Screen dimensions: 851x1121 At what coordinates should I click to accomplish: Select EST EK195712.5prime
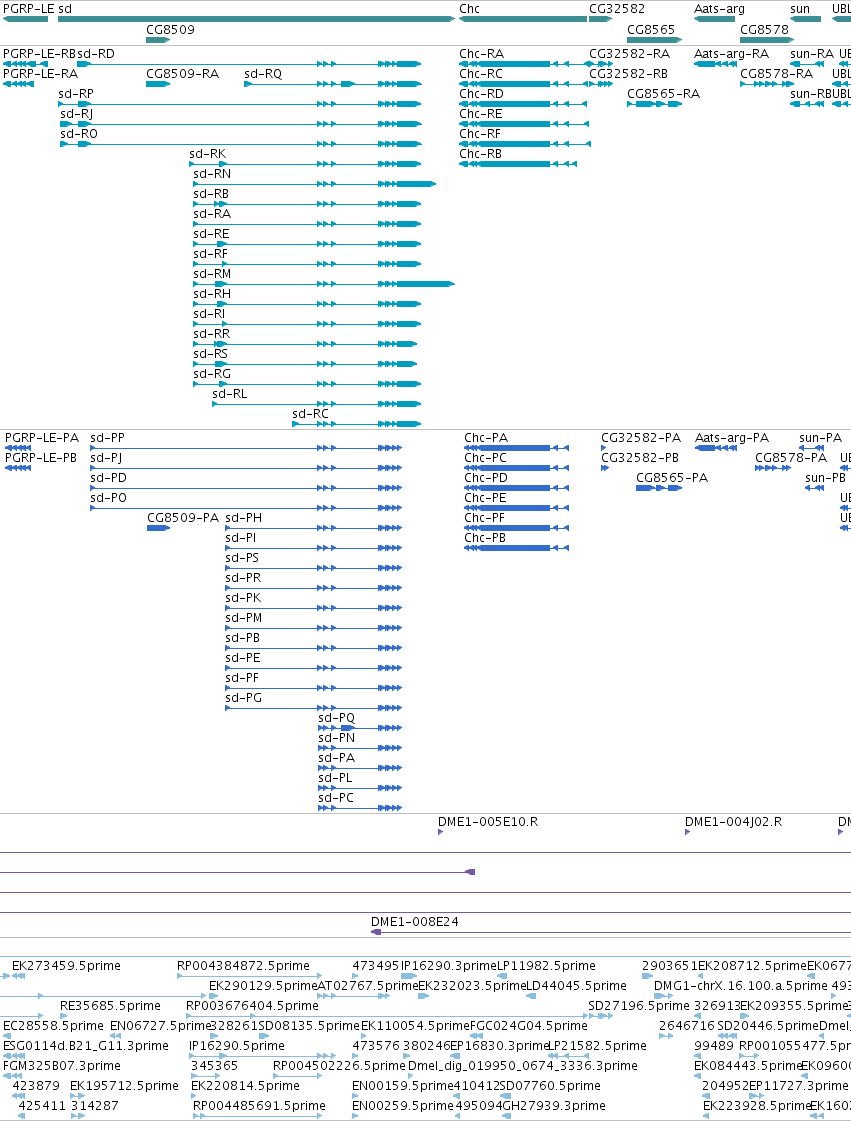[78, 1097]
